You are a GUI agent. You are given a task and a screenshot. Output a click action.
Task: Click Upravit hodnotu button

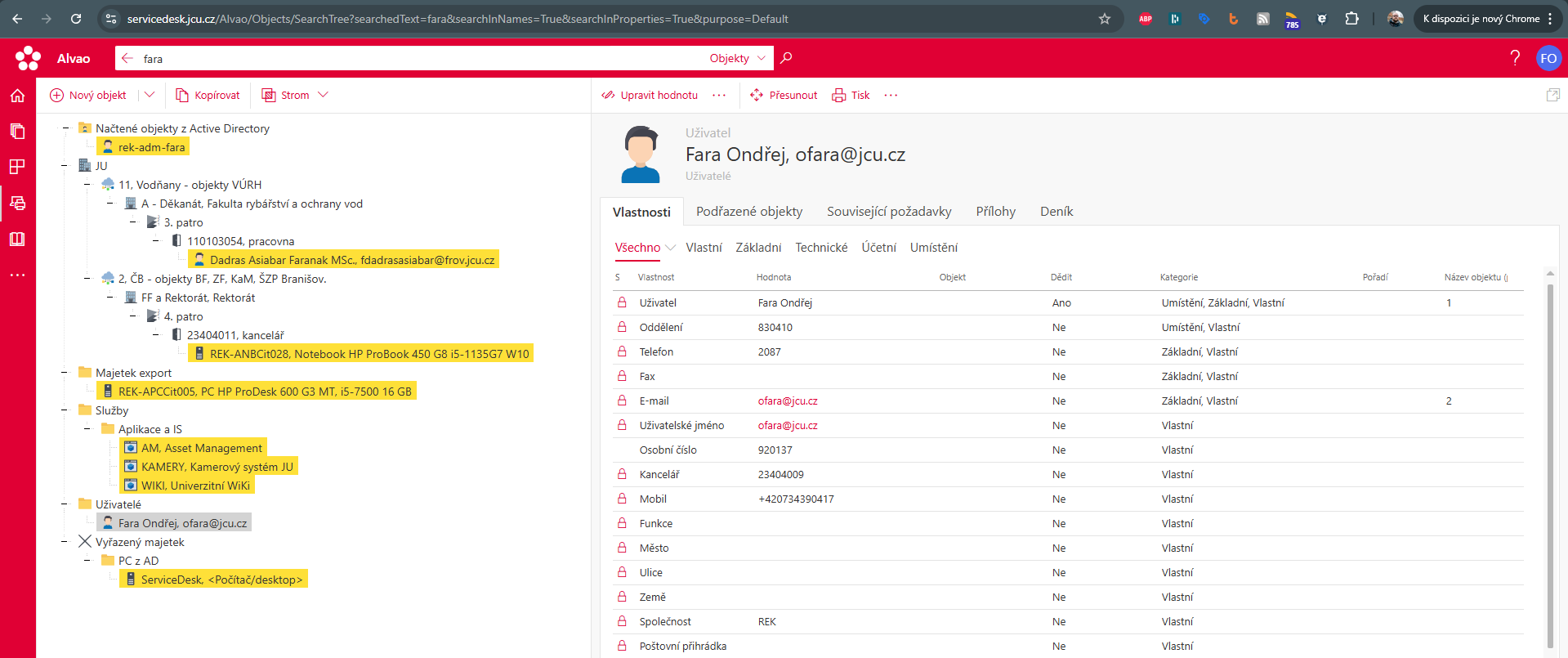(x=650, y=96)
